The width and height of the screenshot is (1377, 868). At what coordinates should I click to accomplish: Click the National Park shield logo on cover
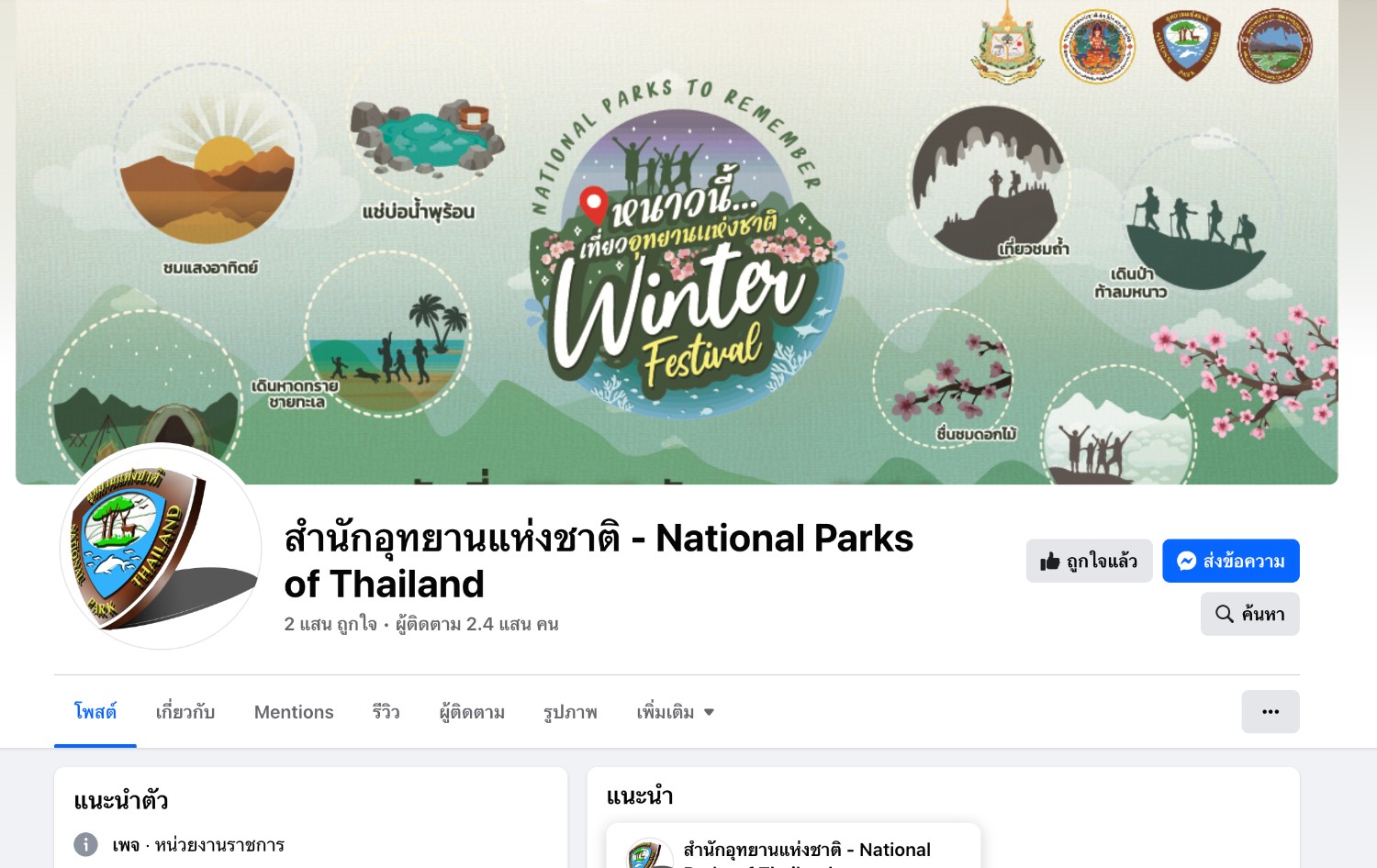1186,46
